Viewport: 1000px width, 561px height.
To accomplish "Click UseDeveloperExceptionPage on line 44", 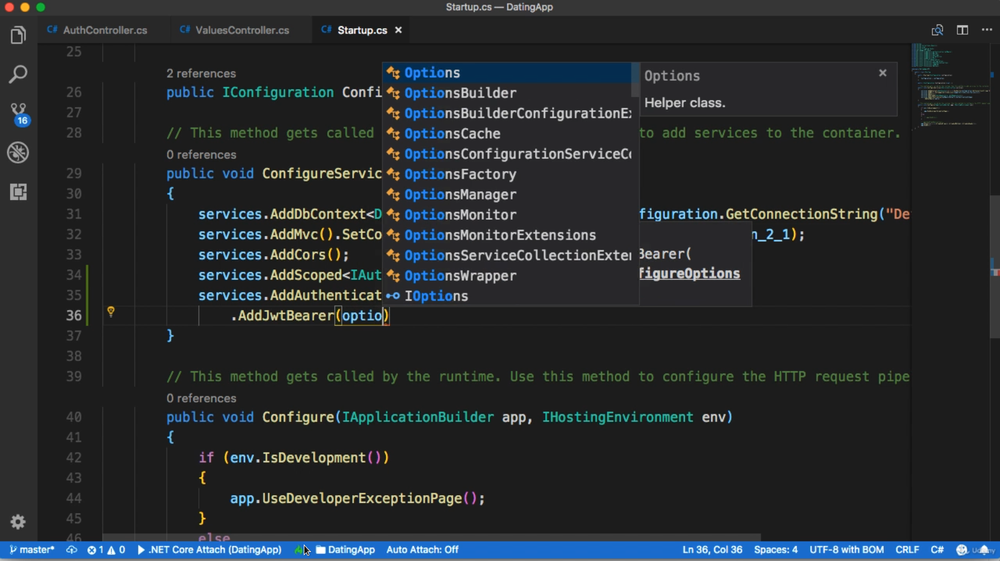I will pyautogui.click(x=362, y=499).
